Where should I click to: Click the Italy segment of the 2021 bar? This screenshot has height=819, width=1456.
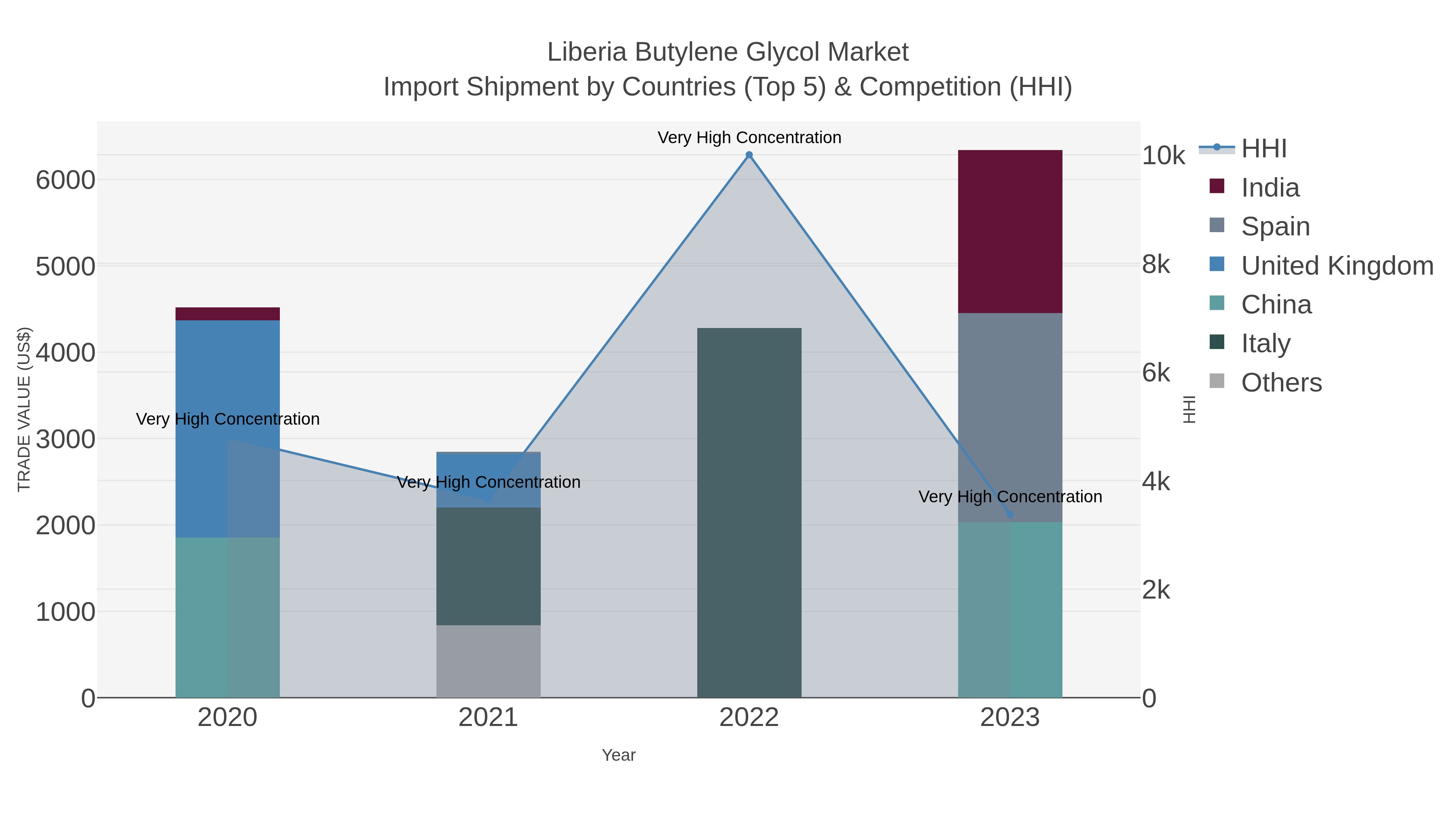point(488,566)
